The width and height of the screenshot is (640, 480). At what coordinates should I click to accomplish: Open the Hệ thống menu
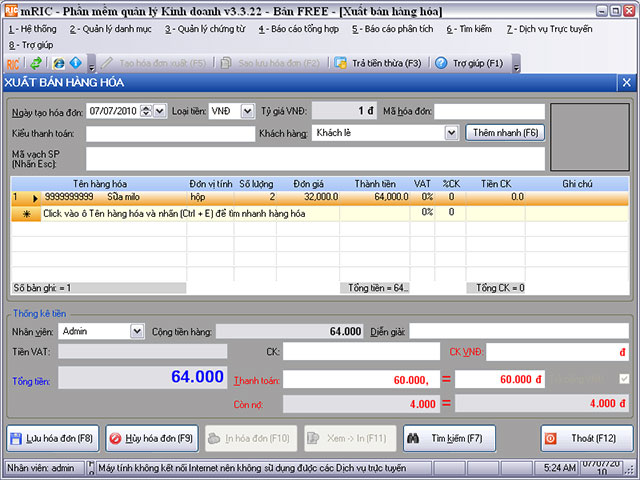[x=34, y=29]
